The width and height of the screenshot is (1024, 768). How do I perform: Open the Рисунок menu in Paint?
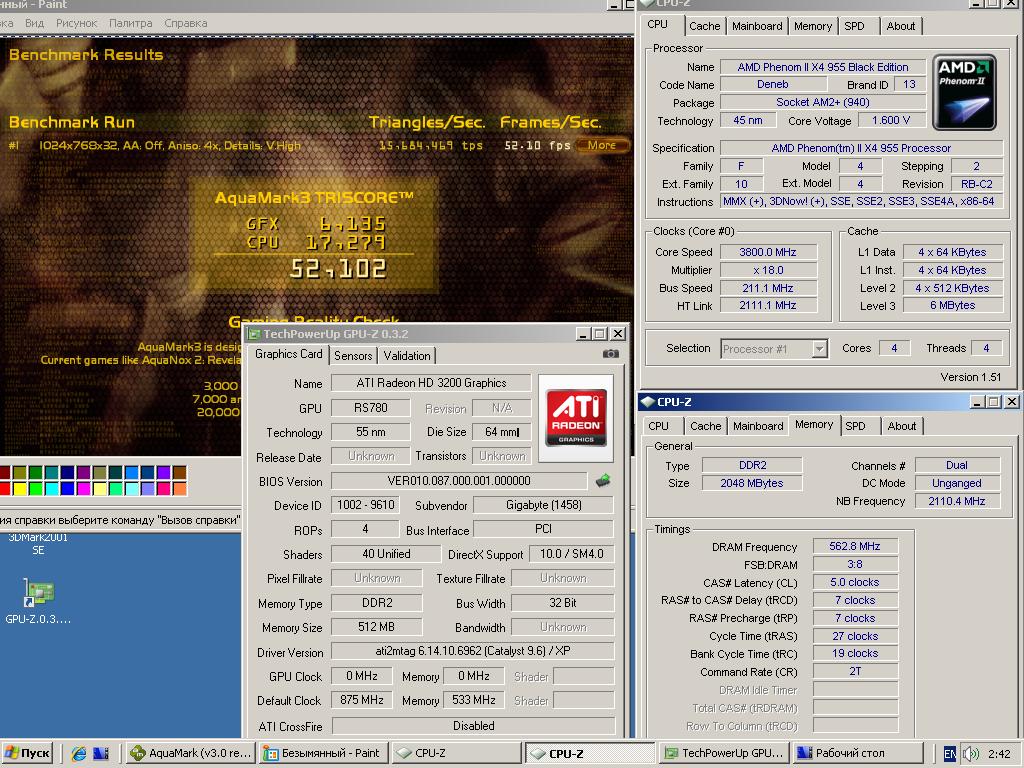[x=76, y=23]
